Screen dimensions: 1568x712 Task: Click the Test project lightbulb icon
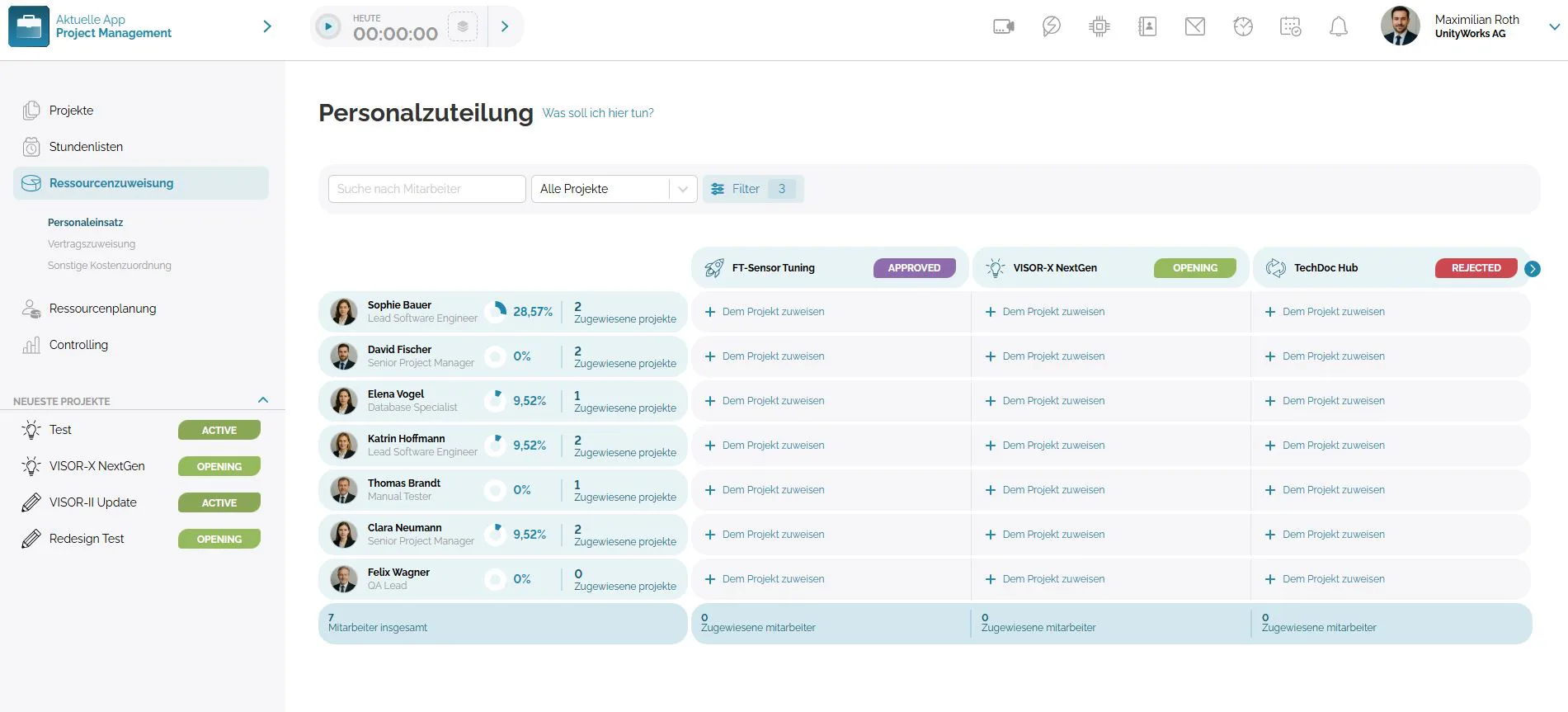(x=31, y=430)
